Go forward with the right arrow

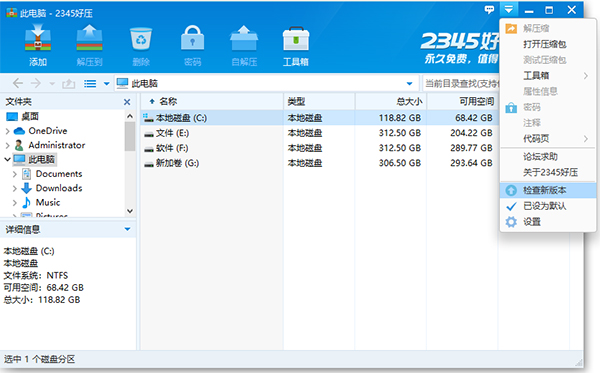36,83
